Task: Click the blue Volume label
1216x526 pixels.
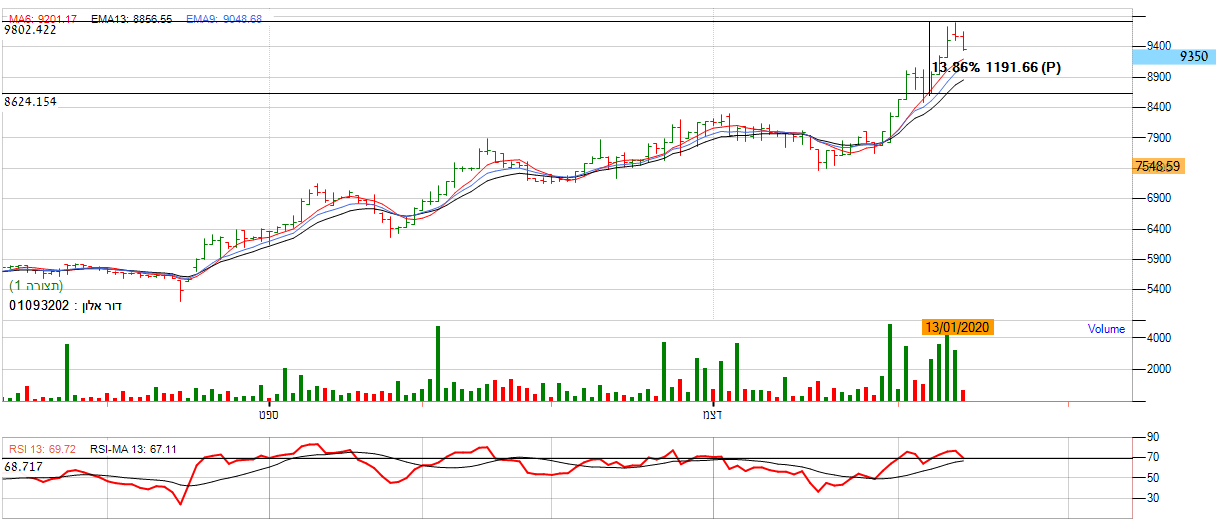Action: point(1106,329)
